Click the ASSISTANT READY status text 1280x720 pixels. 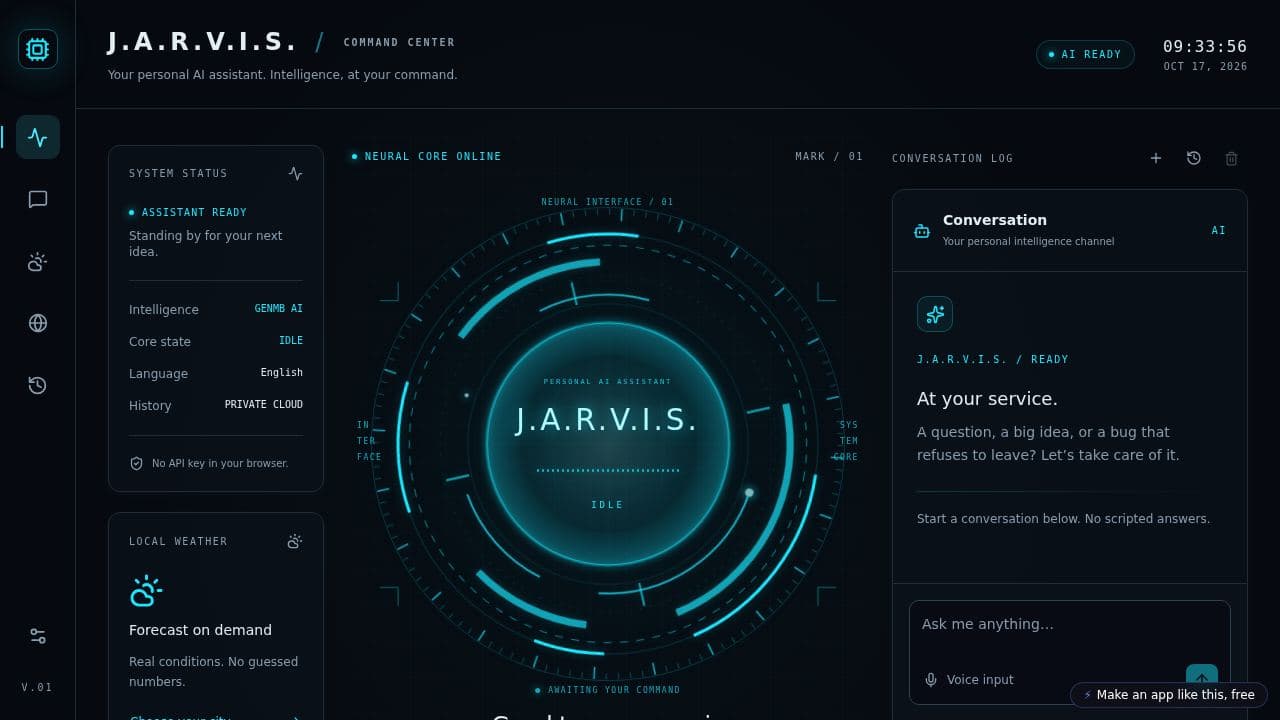pos(194,212)
